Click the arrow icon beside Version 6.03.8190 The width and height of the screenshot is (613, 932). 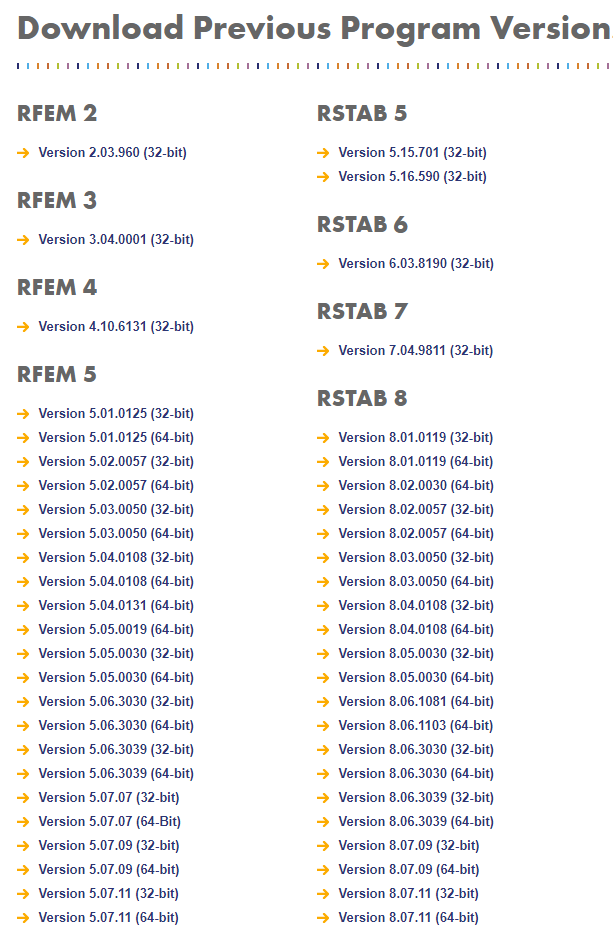(x=322, y=264)
